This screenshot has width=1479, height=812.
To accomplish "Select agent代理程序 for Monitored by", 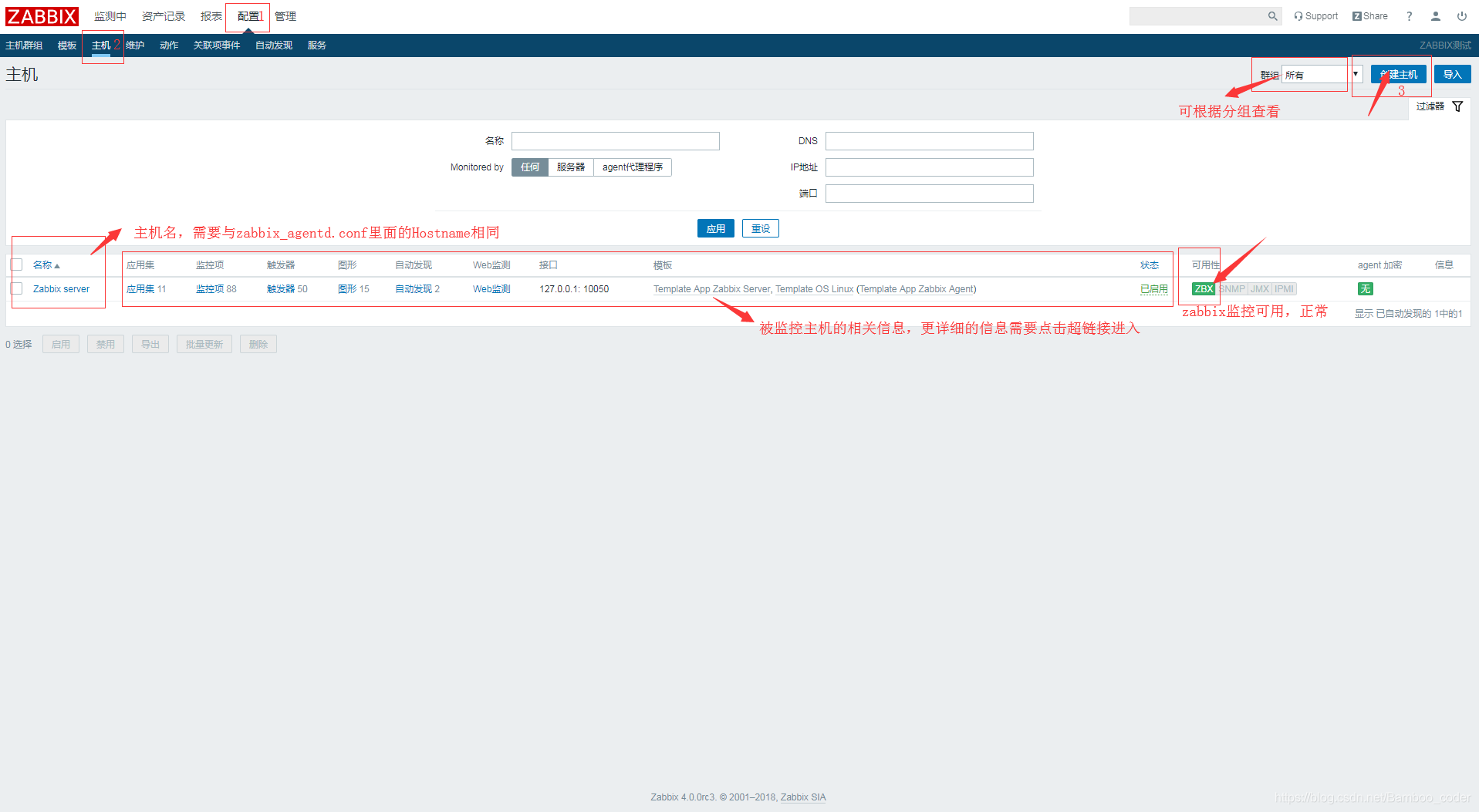I will pos(633,167).
